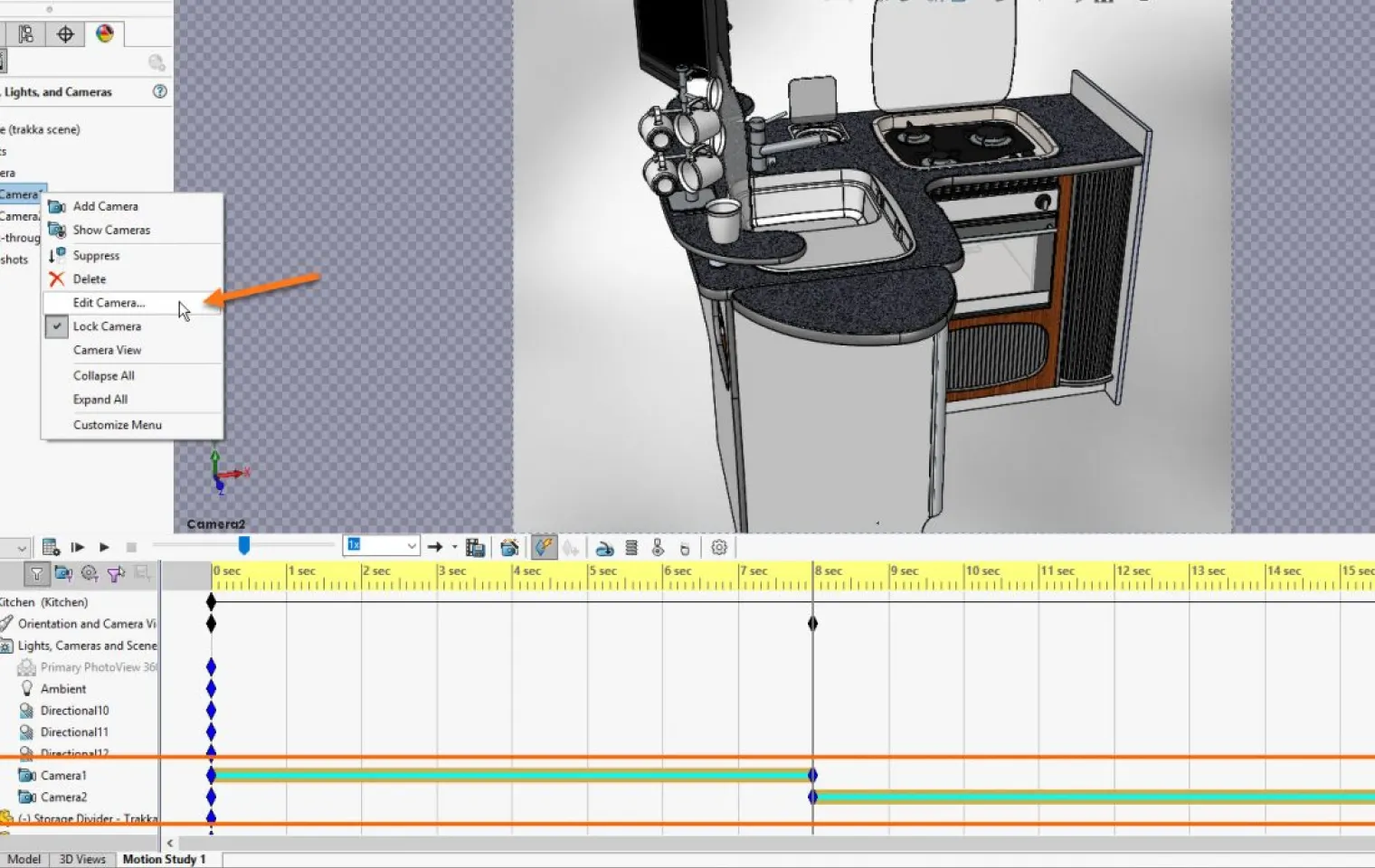
Task: Choose Camera View from context menu
Action: click(x=133, y=350)
